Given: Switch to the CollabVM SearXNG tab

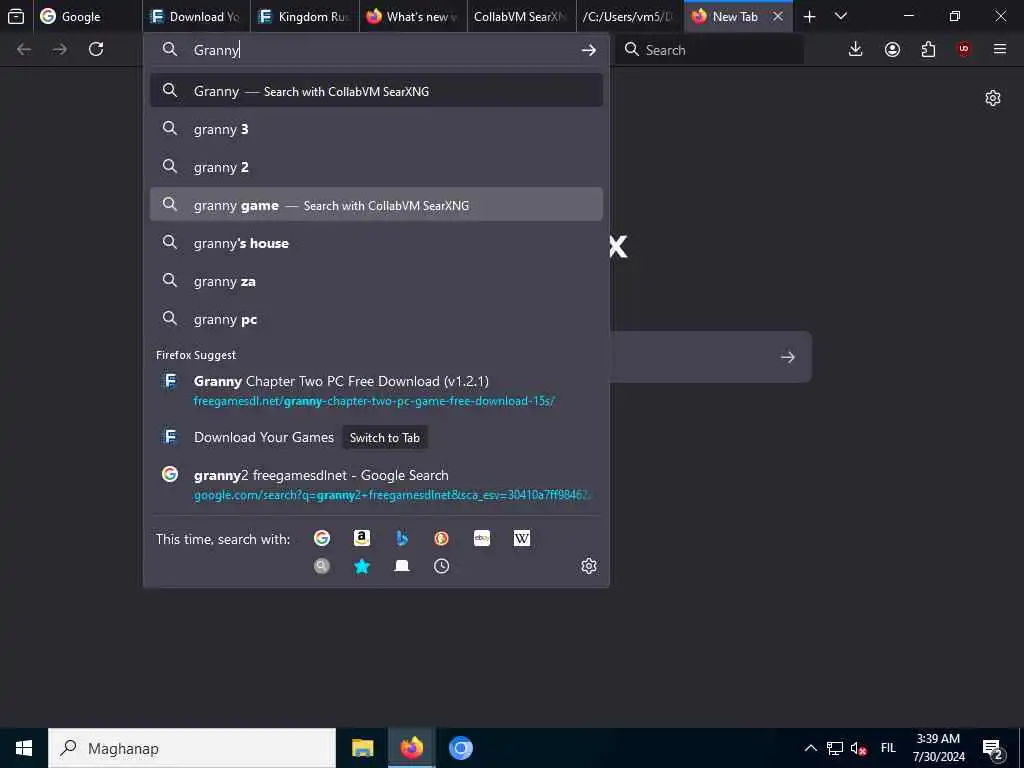Looking at the screenshot, I should tap(522, 16).
